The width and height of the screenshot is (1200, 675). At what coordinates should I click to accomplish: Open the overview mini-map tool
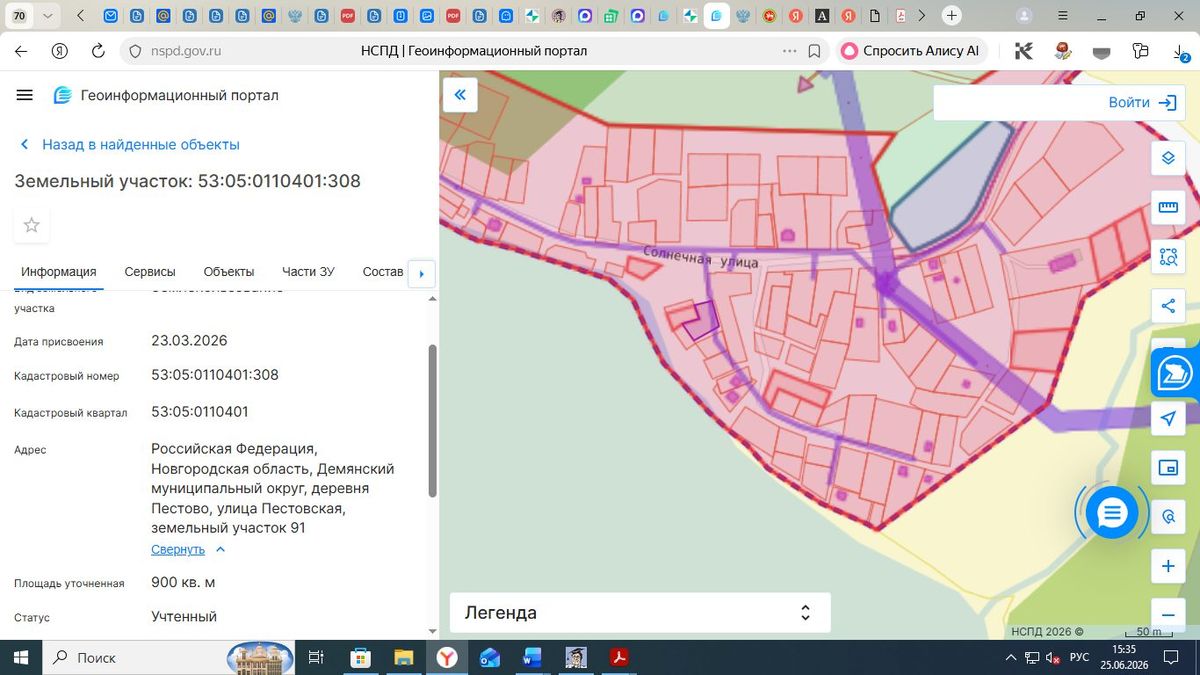tap(1168, 467)
